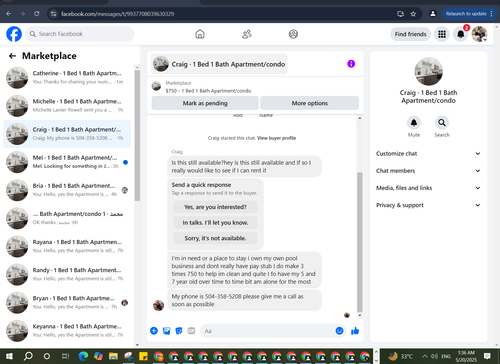Open the ENG language indicator in tray

[x=446, y=356]
